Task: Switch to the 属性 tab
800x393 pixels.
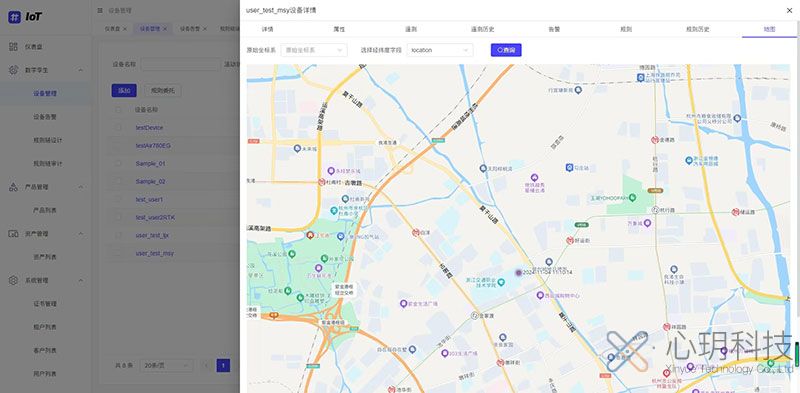Action: (339, 29)
